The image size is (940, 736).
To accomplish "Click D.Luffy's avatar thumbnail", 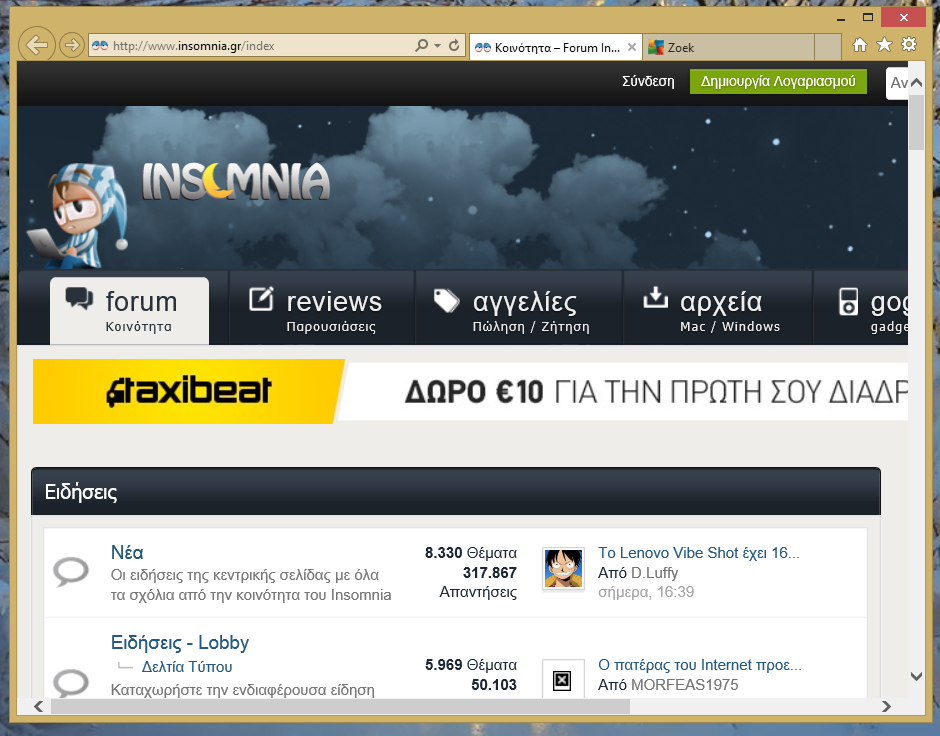I will [x=563, y=569].
